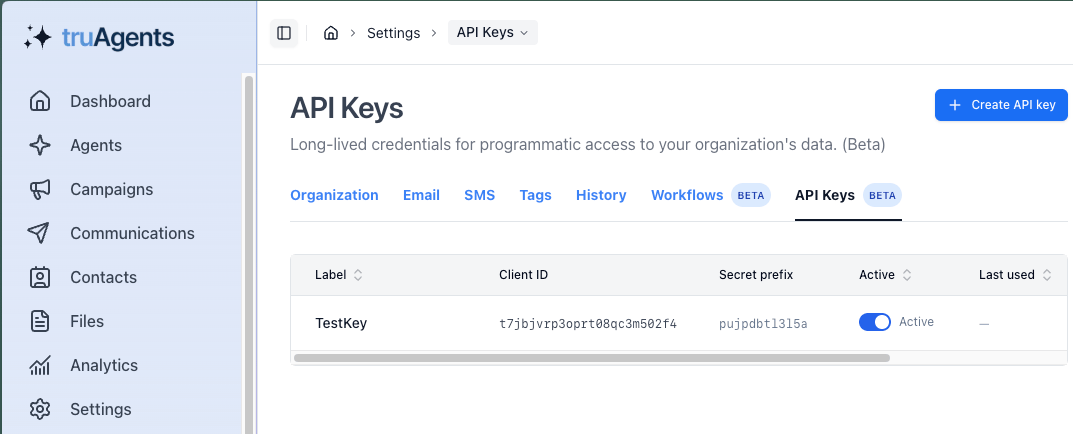Click the Campaigns megaphone icon
This screenshot has height=434, width=1073.
tap(40, 189)
